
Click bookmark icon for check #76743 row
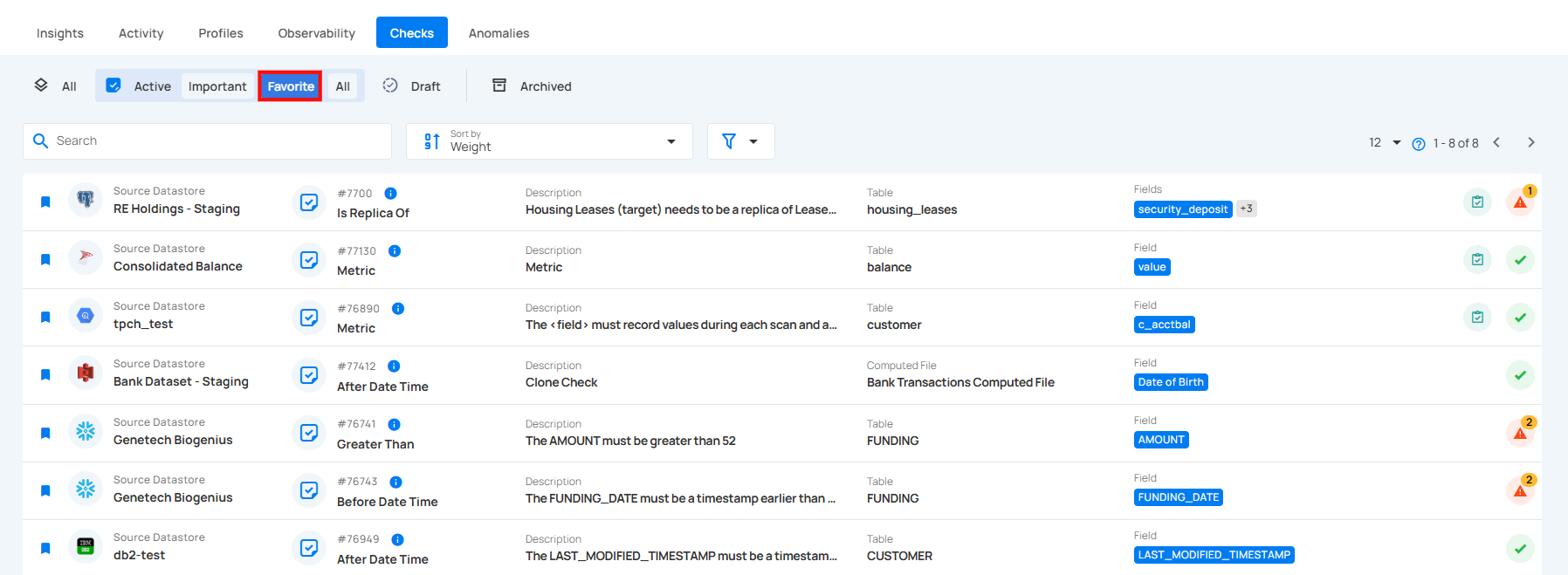[x=45, y=491]
